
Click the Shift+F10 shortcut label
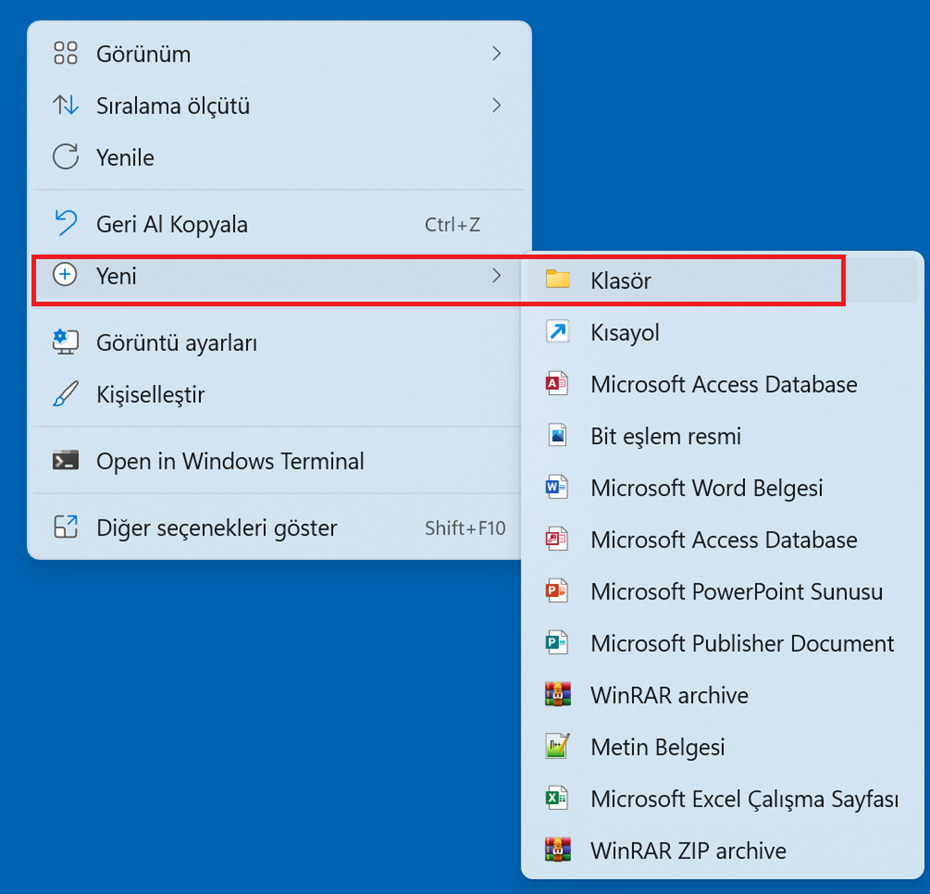465,528
